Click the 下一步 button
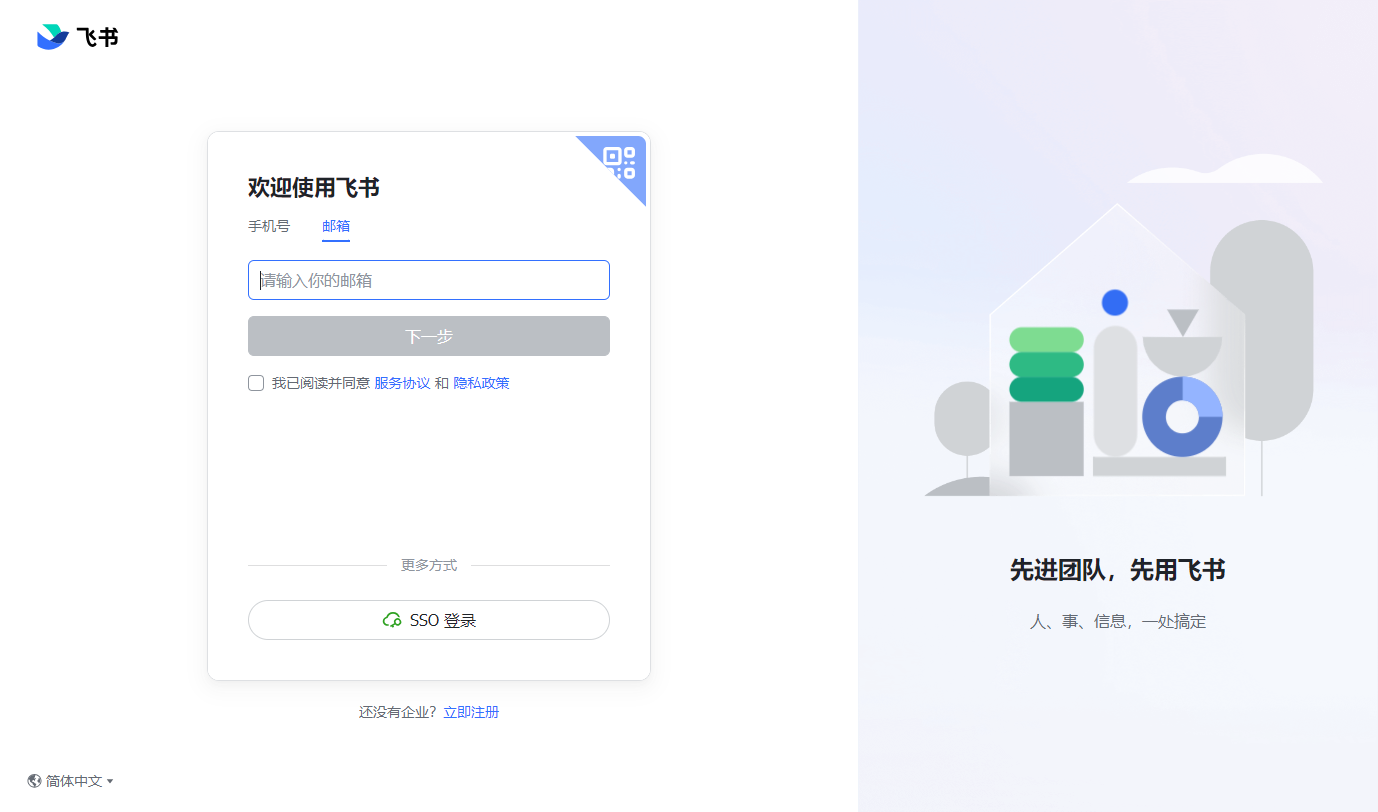Screen dimensions: 1378x812 pyautogui.click(x=429, y=336)
